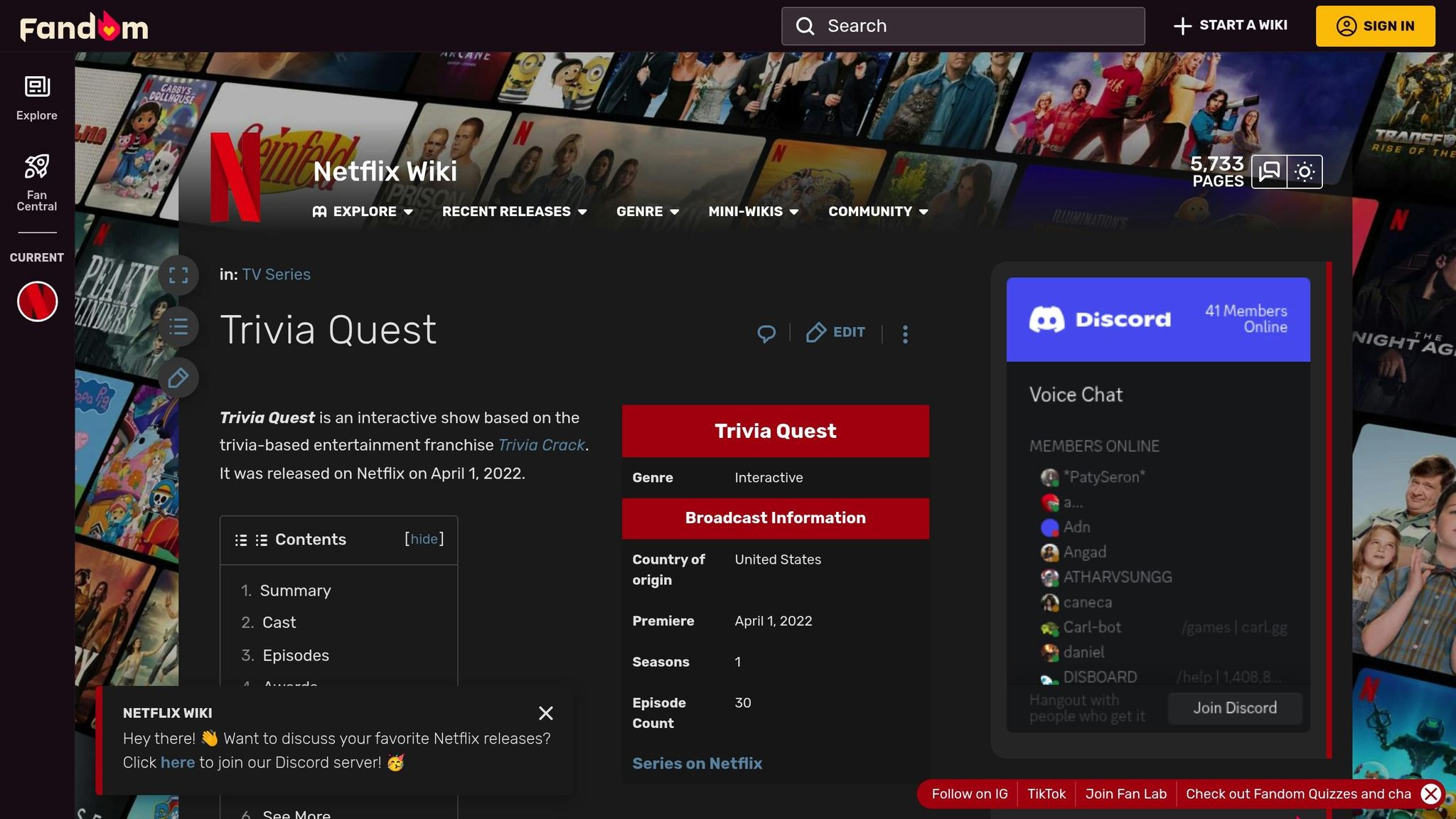The height and width of the screenshot is (819, 1456).
Task: Click Check out Fandom Quizzes link
Action: 1298,794
